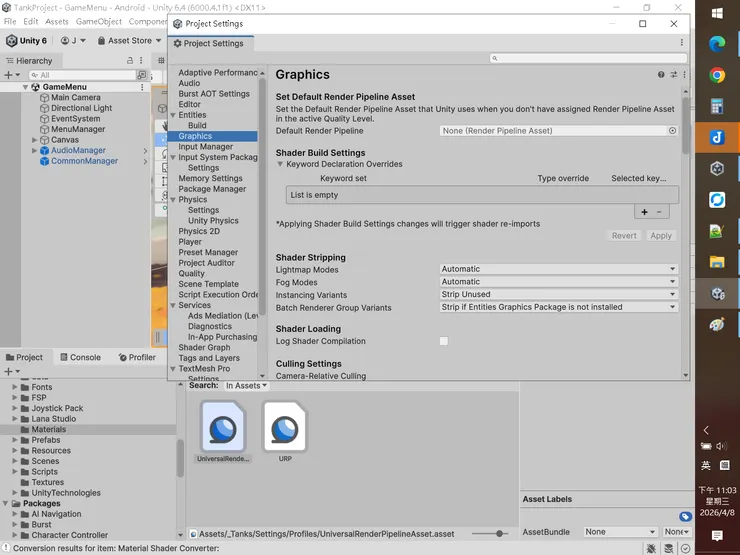Open the AssetBundle name dropdown
This screenshot has width=740, height=555.
[620, 532]
